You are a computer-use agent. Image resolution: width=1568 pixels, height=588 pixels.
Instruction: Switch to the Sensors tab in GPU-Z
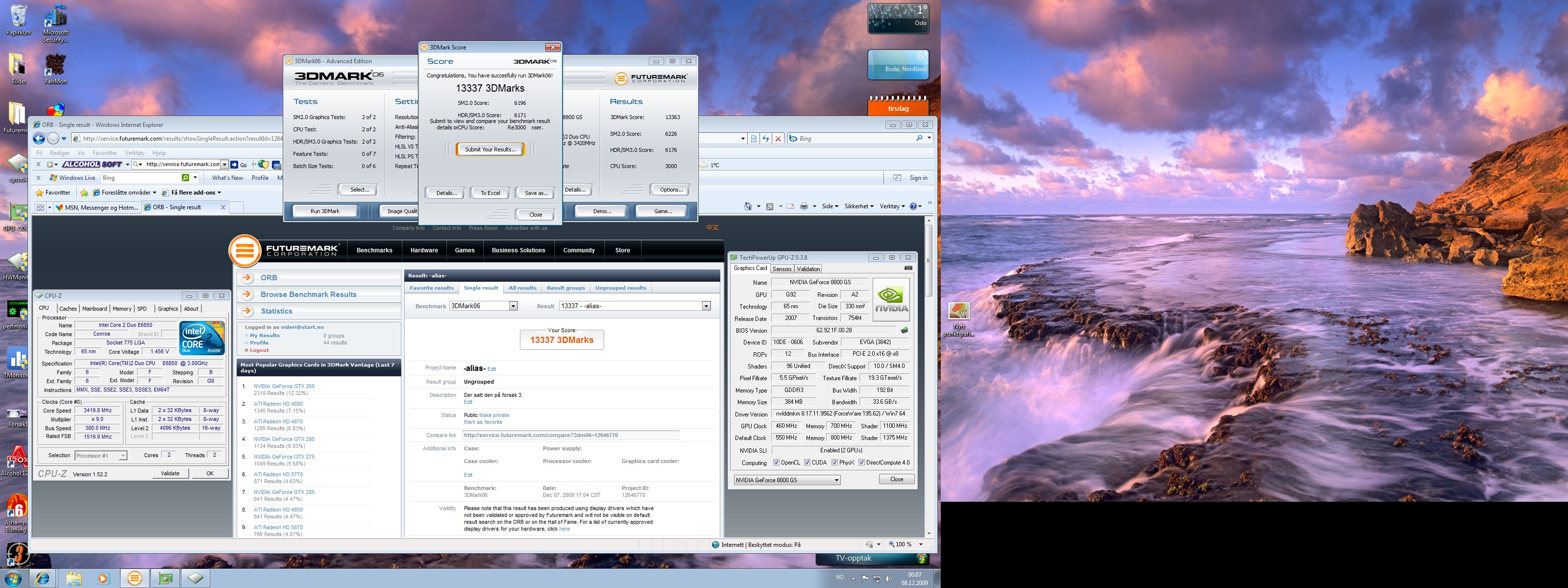[x=782, y=269]
